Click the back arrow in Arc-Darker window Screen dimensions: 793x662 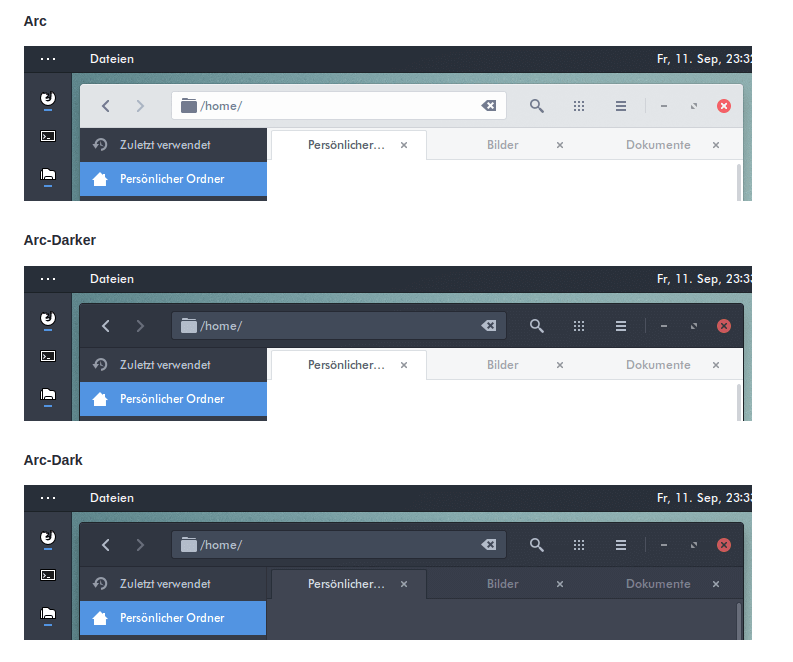pos(106,326)
